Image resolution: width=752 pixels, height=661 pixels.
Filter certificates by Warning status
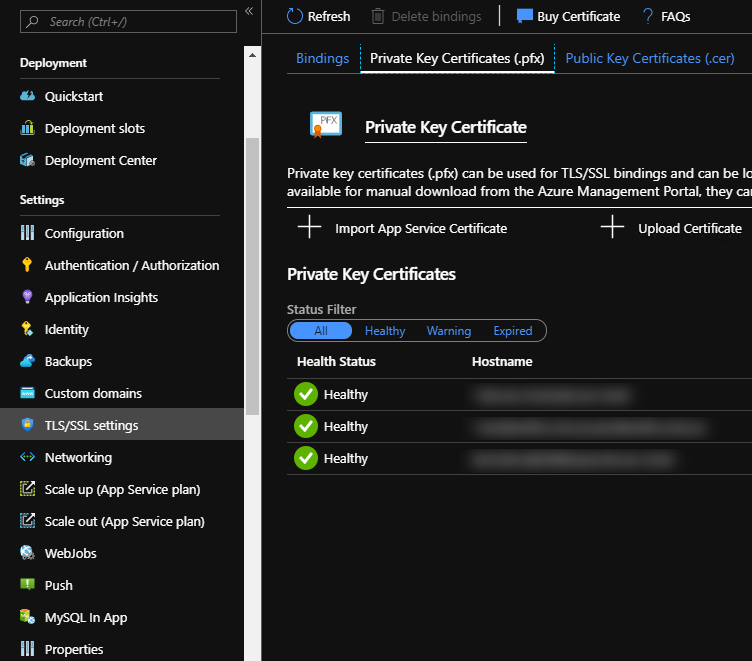(x=449, y=330)
